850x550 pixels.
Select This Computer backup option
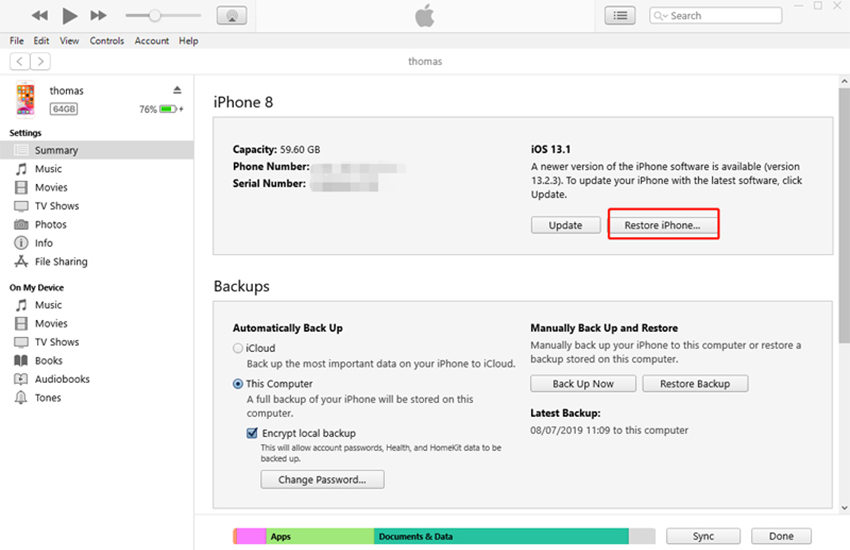238,384
